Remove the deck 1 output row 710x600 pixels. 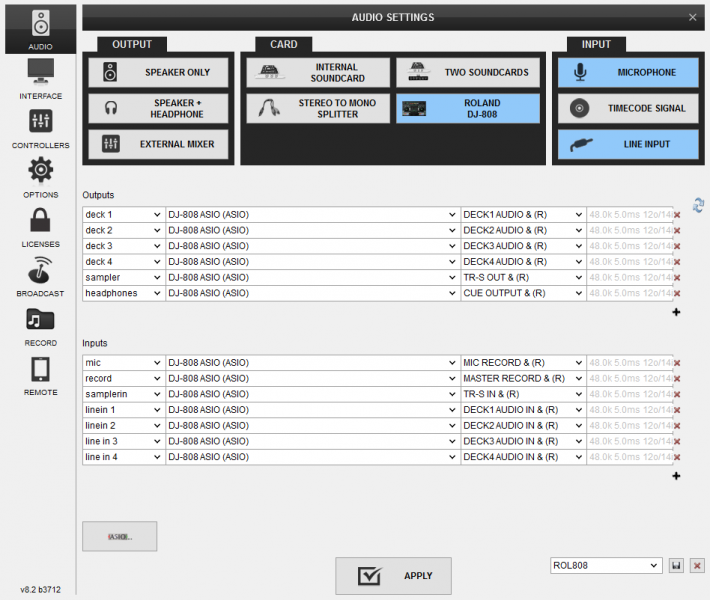point(677,215)
